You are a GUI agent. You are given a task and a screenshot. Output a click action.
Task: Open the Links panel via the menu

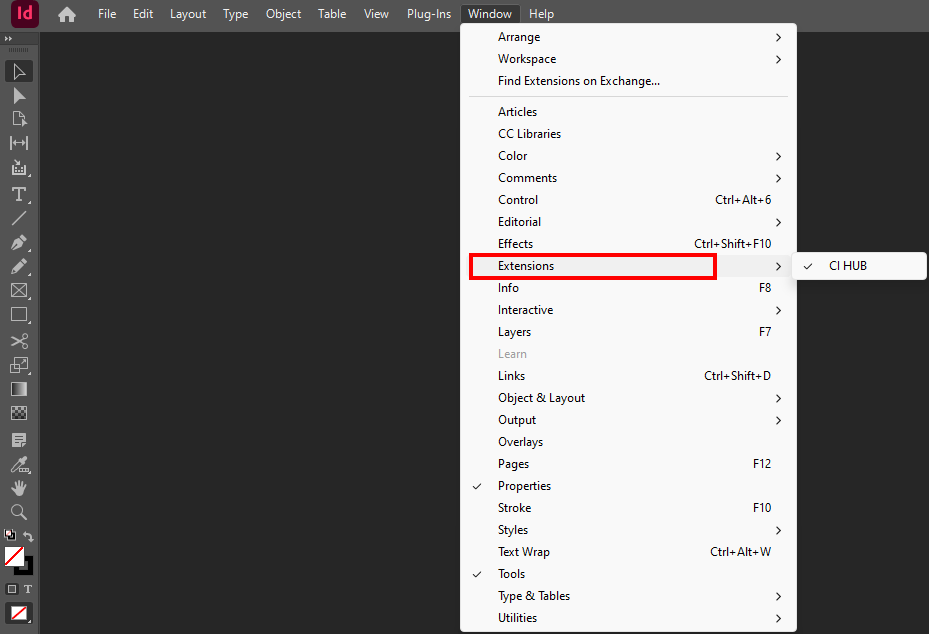510,375
